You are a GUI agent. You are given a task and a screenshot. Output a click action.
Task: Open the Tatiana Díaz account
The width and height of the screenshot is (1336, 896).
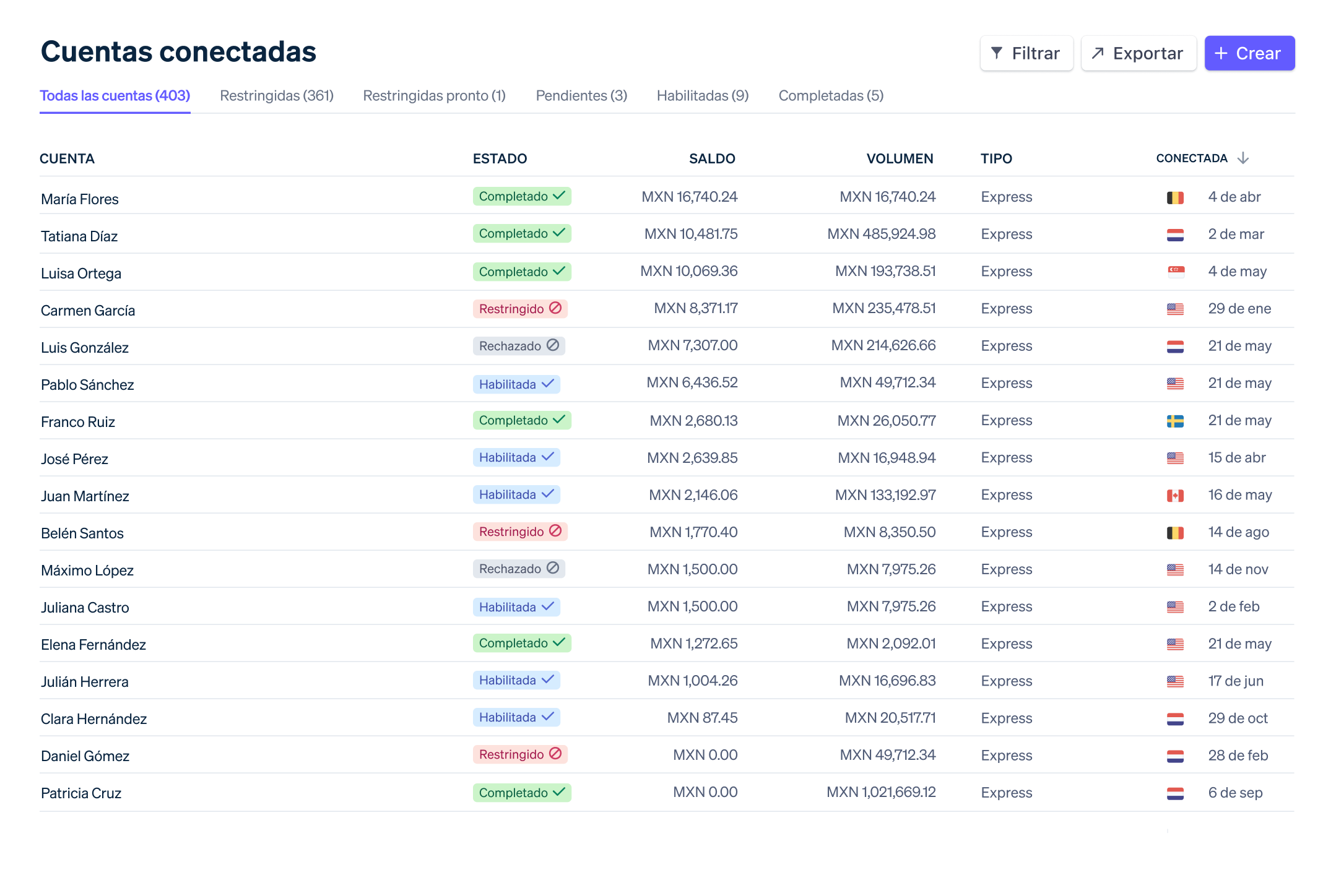pos(79,236)
